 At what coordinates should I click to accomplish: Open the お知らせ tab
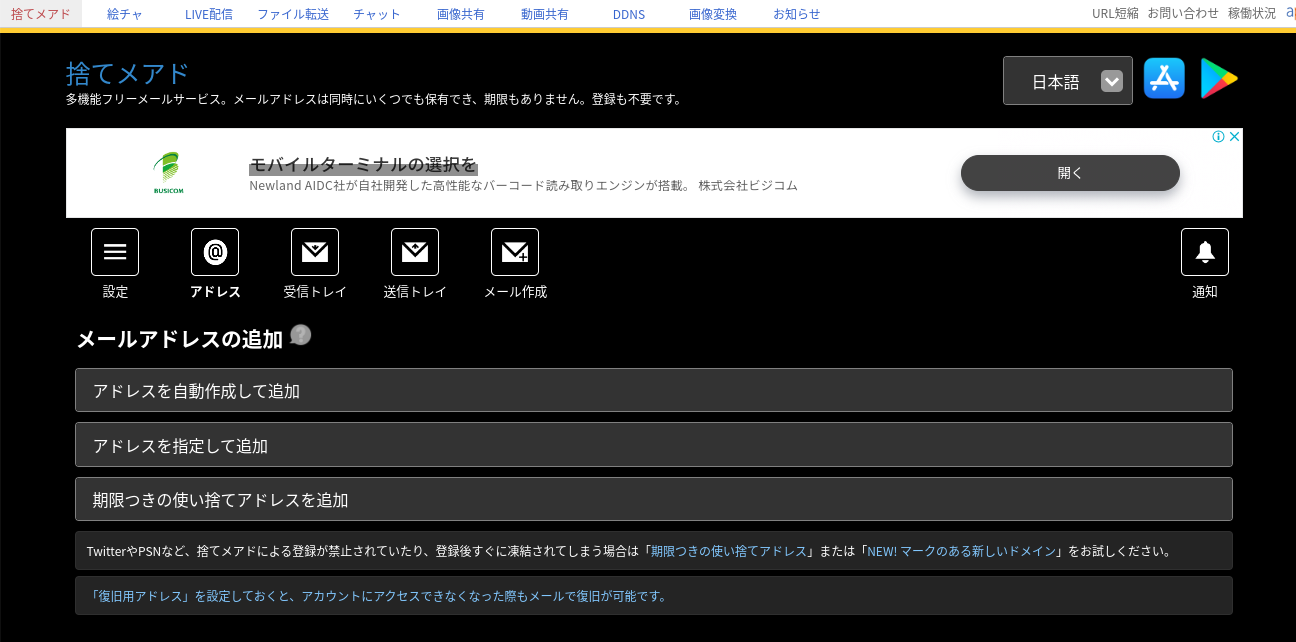coord(797,14)
